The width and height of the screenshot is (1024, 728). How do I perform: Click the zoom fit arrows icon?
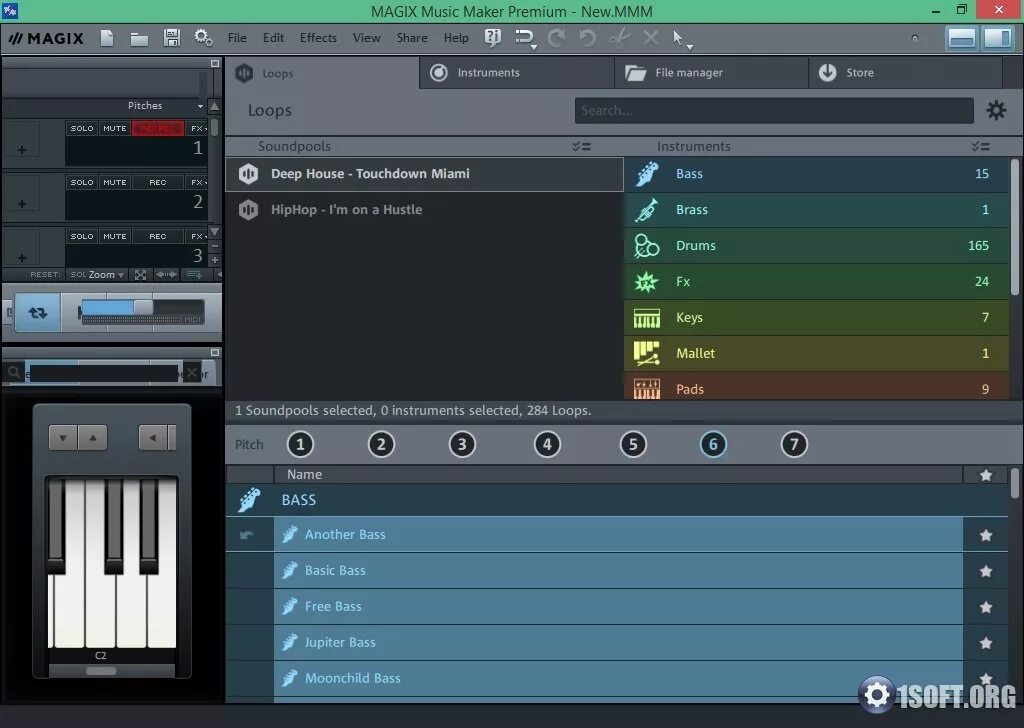tap(140, 275)
